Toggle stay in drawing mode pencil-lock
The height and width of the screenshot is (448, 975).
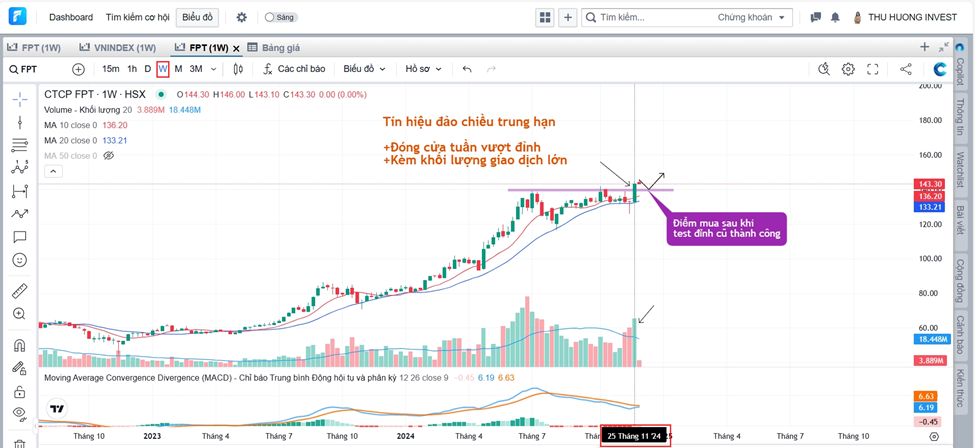pos(20,368)
